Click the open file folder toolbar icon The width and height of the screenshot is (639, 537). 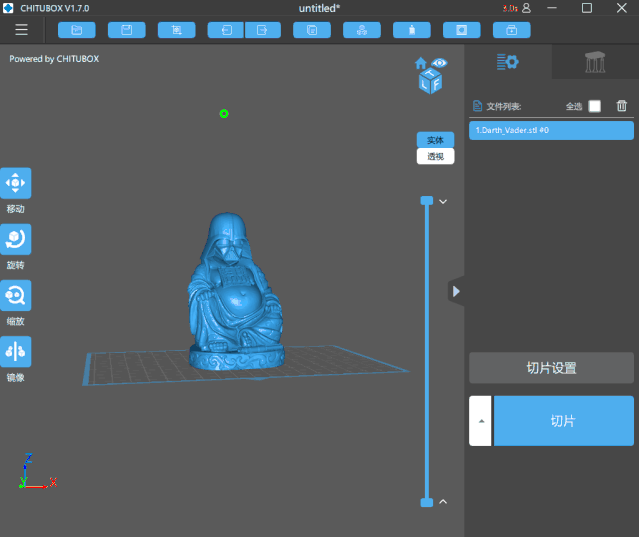77,30
